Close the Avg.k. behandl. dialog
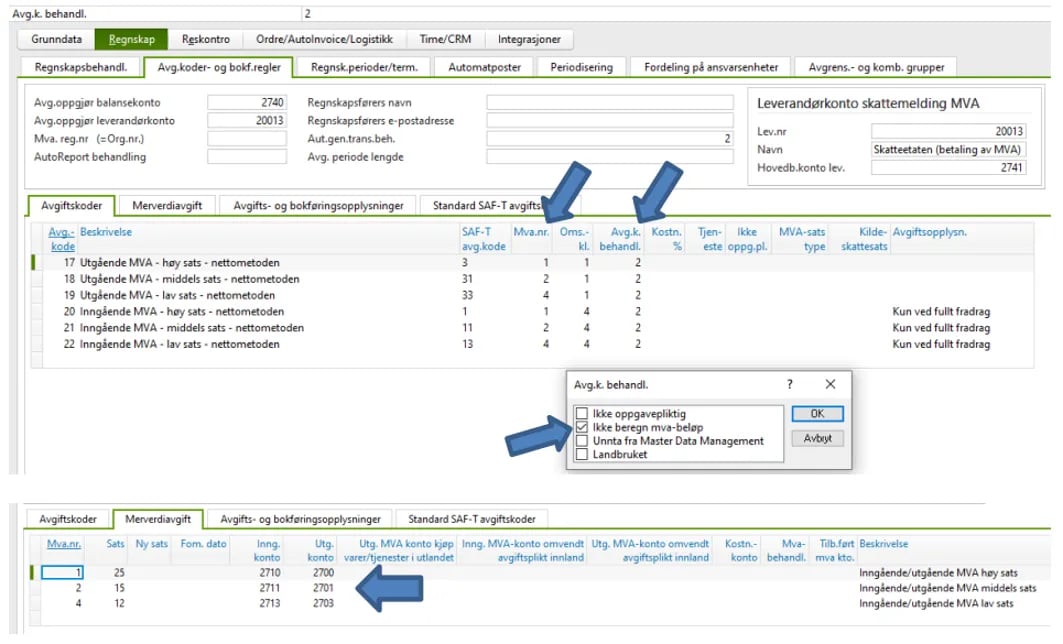 pyautogui.click(x=830, y=384)
